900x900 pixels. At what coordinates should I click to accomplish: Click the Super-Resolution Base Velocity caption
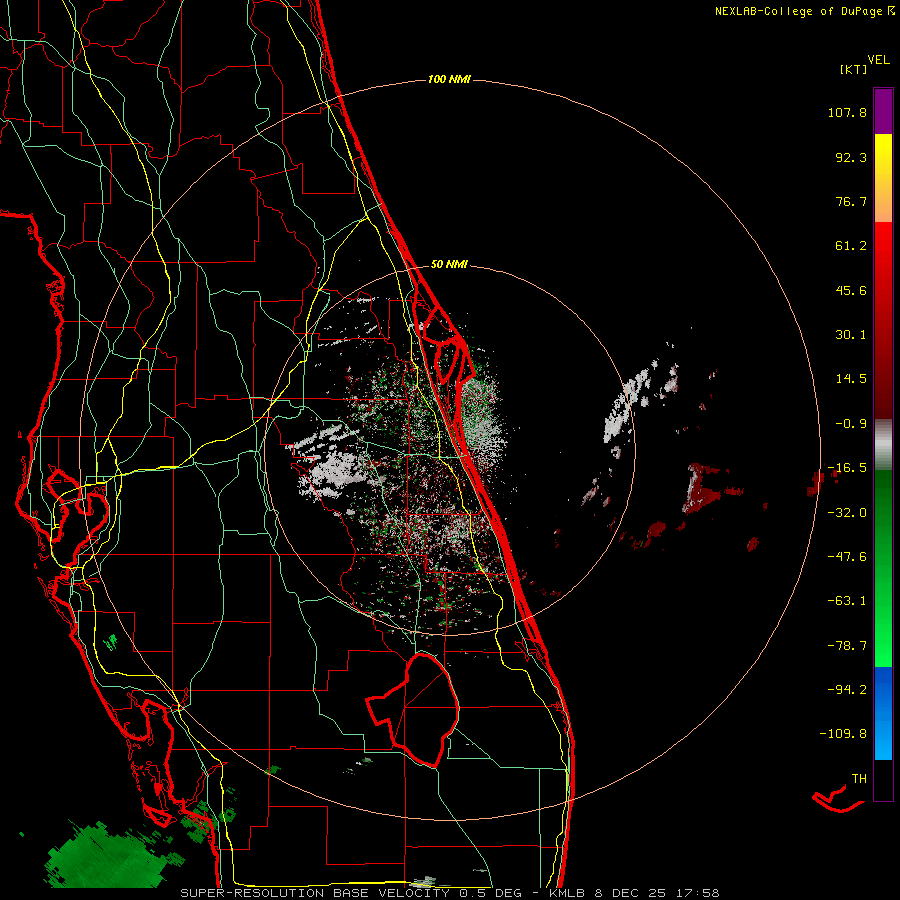(x=449, y=893)
